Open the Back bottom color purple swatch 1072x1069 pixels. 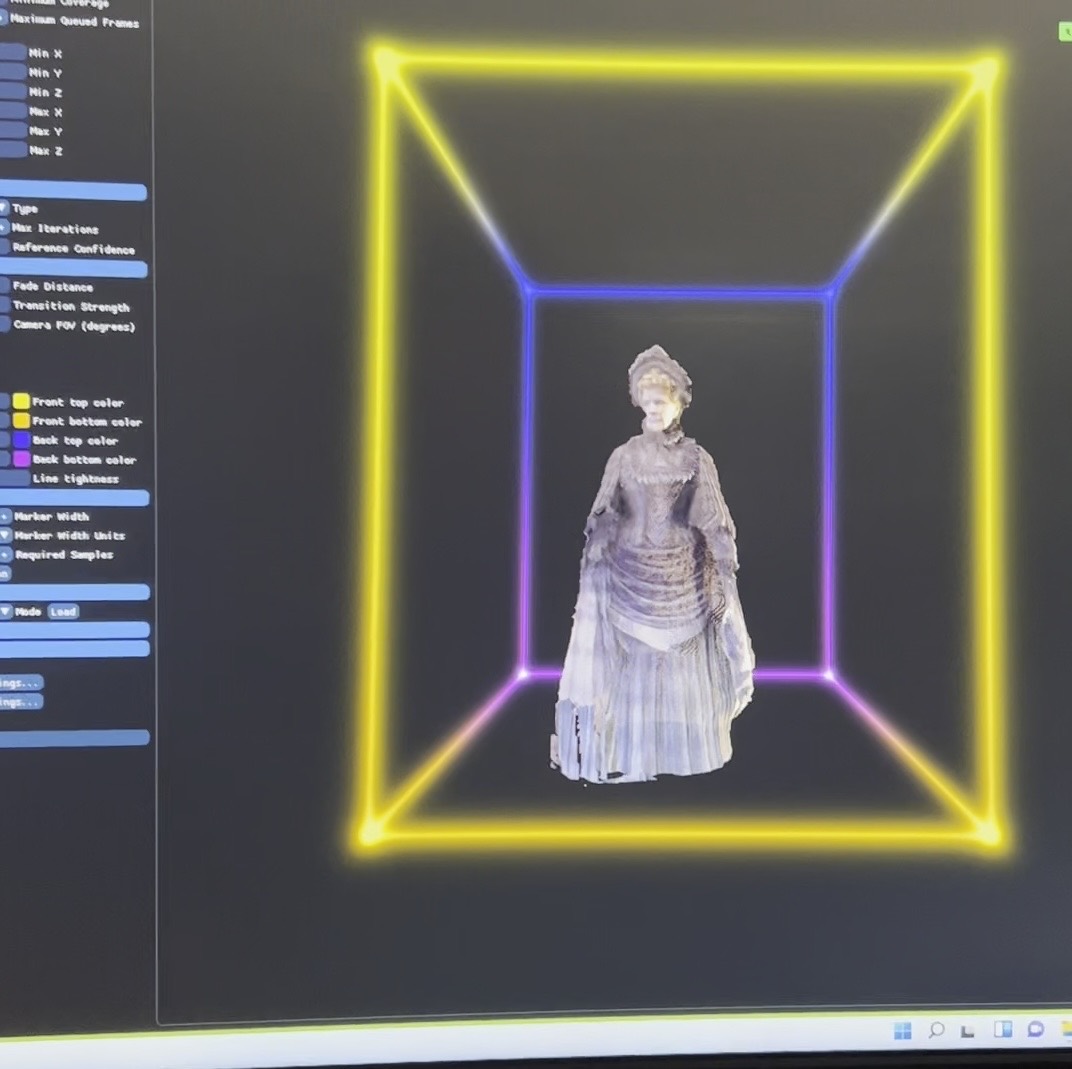(21, 459)
